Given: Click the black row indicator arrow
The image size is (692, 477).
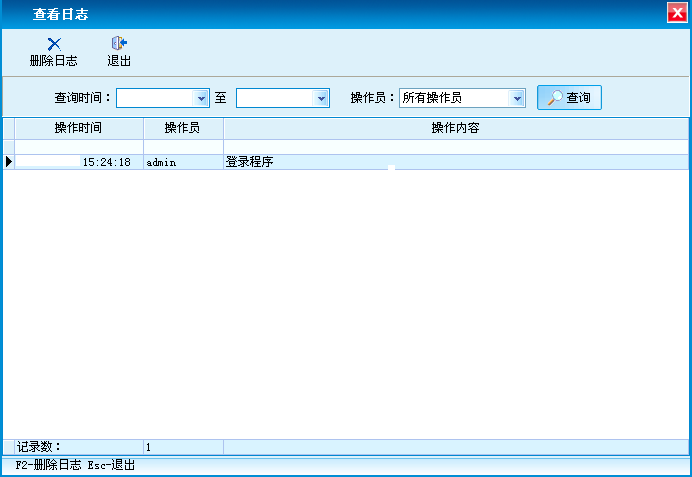Looking at the screenshot, I should point(9,162).
